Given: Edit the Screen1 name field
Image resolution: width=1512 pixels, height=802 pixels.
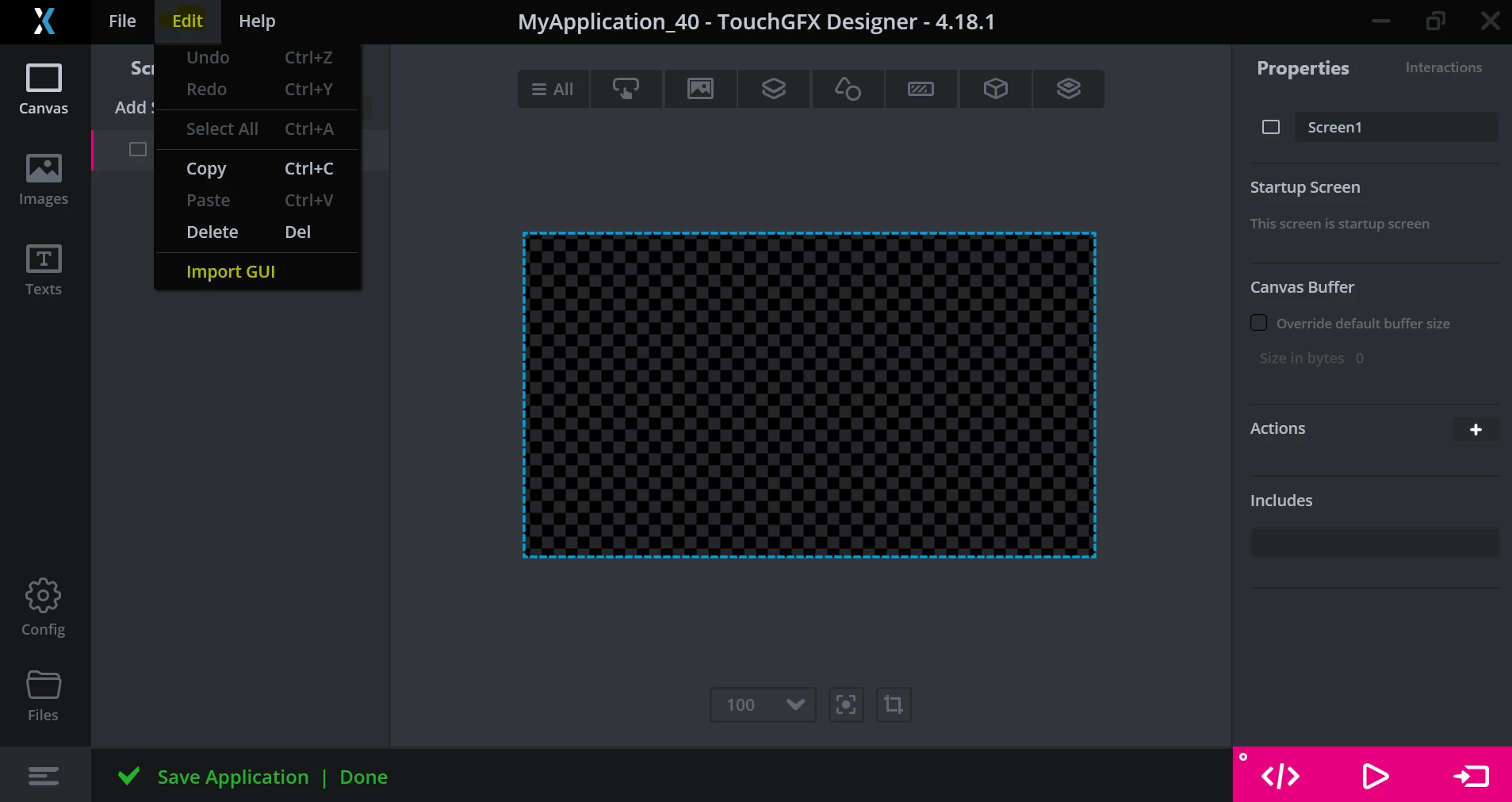Looking at the screenshot, I should click(x=1396, y=127).
